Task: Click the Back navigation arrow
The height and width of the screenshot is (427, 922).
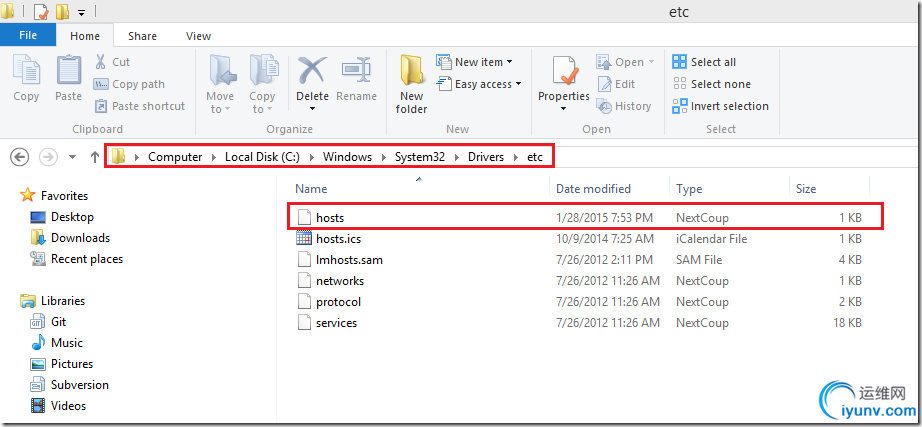Action: [20, 156]
